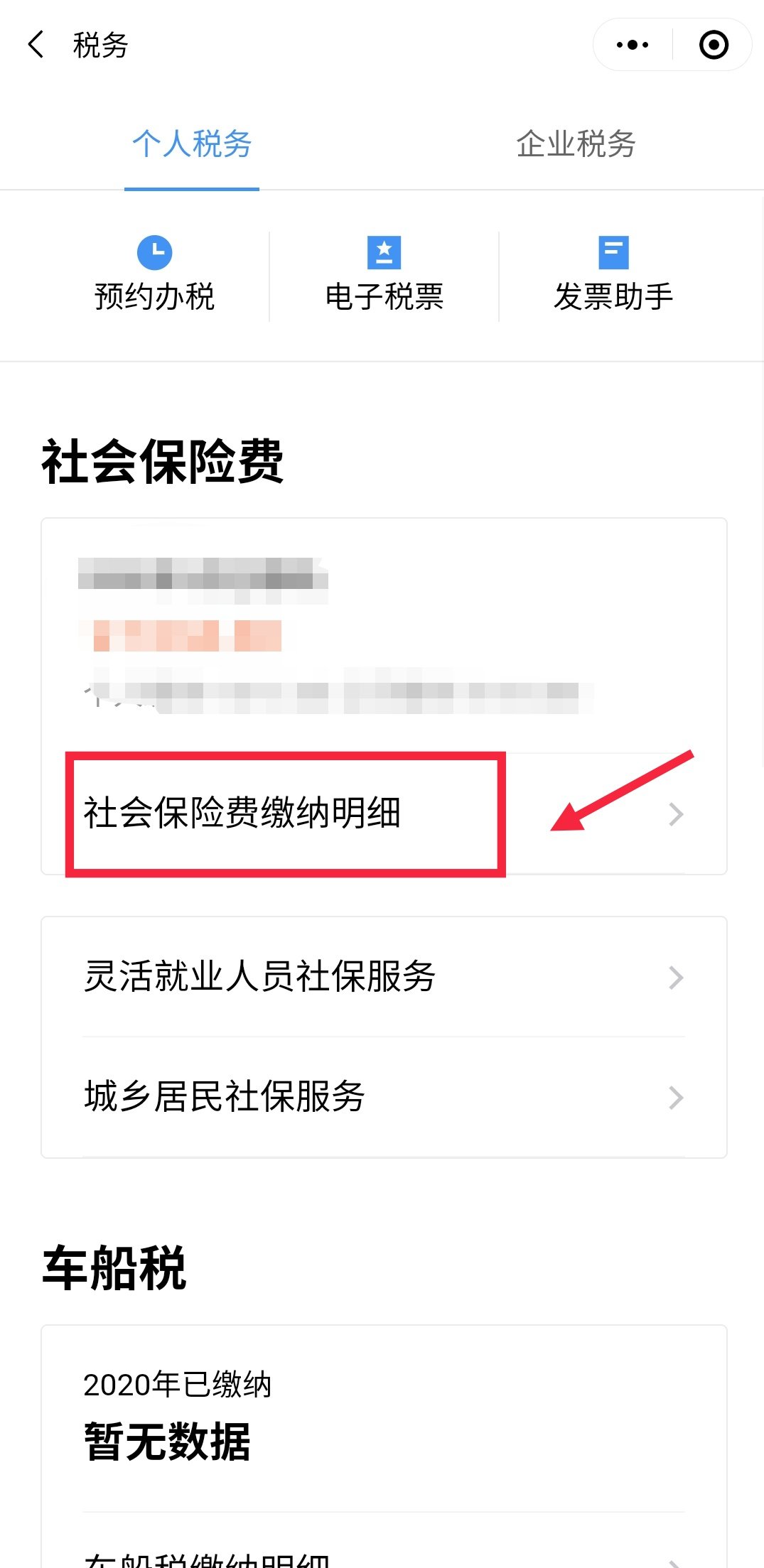The width and height of the screenshot is (764, 1568).
Task: Expand chevron beside 城乡居民社保服务
Action: (x=676, y=1098)
